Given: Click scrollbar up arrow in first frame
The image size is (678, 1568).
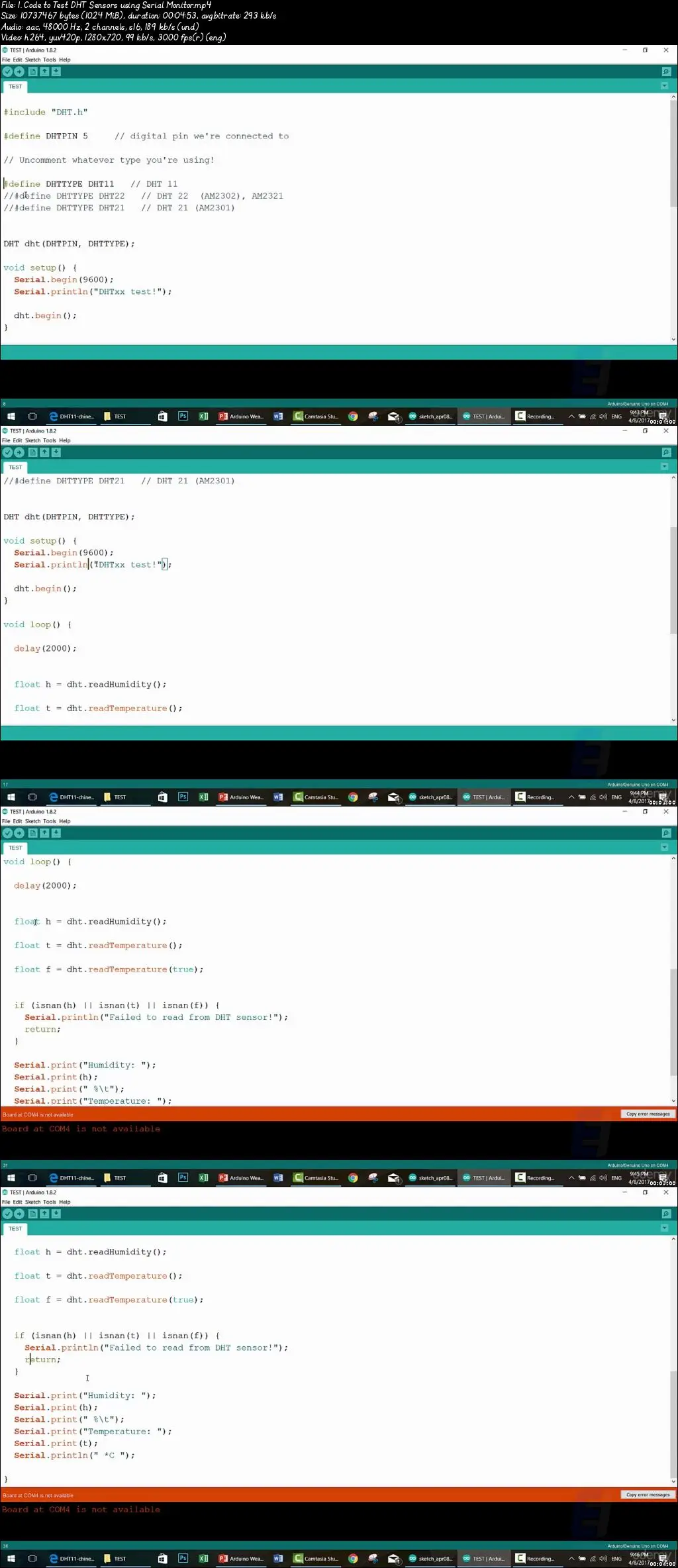Looking at the screenshot, I should (673, 97).
